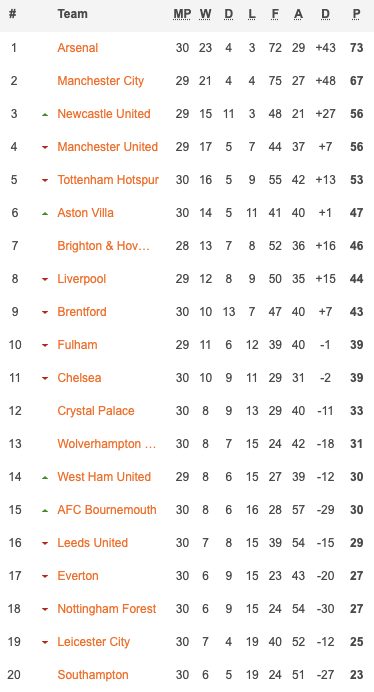This screenshot has height=692, width=374.
Task: Open the Southampton team link
Action: tap(93, 675)
